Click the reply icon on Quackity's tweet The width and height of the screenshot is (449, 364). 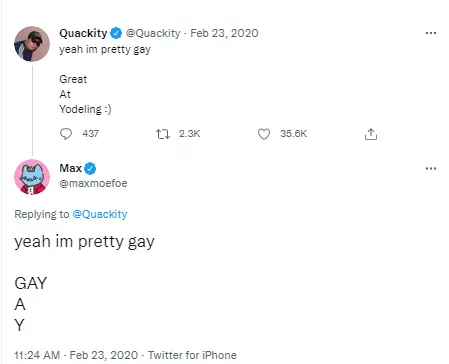tap(66, 134)
